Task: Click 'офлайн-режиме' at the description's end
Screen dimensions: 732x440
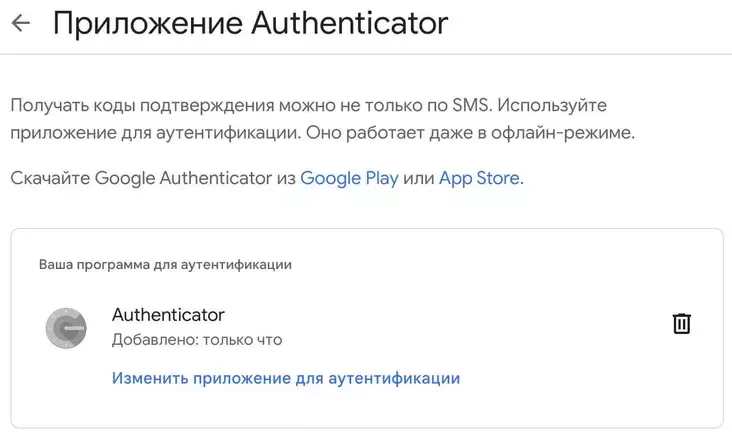Action: point(572,132)
